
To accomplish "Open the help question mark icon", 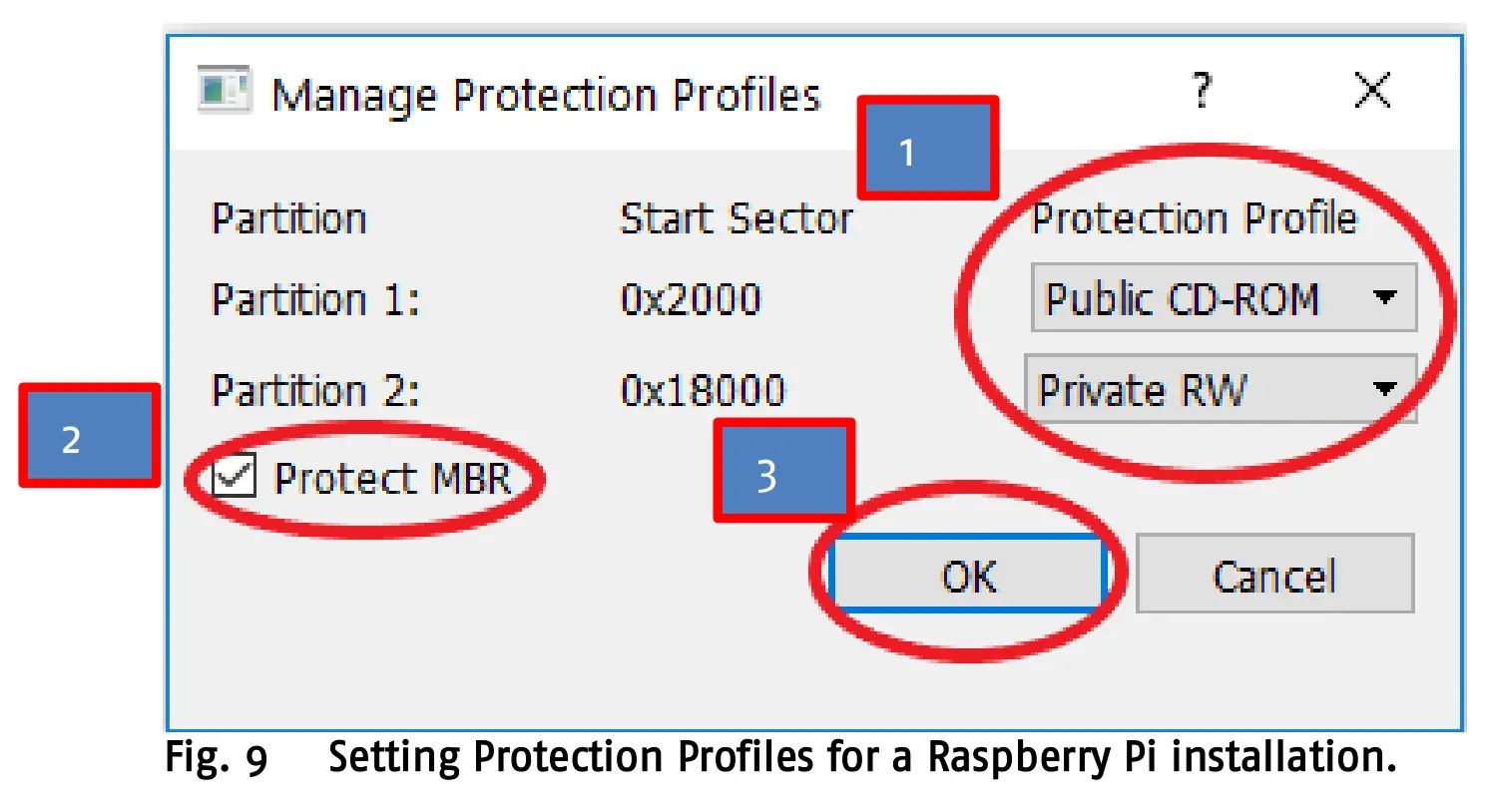I will pos(1200,92).
